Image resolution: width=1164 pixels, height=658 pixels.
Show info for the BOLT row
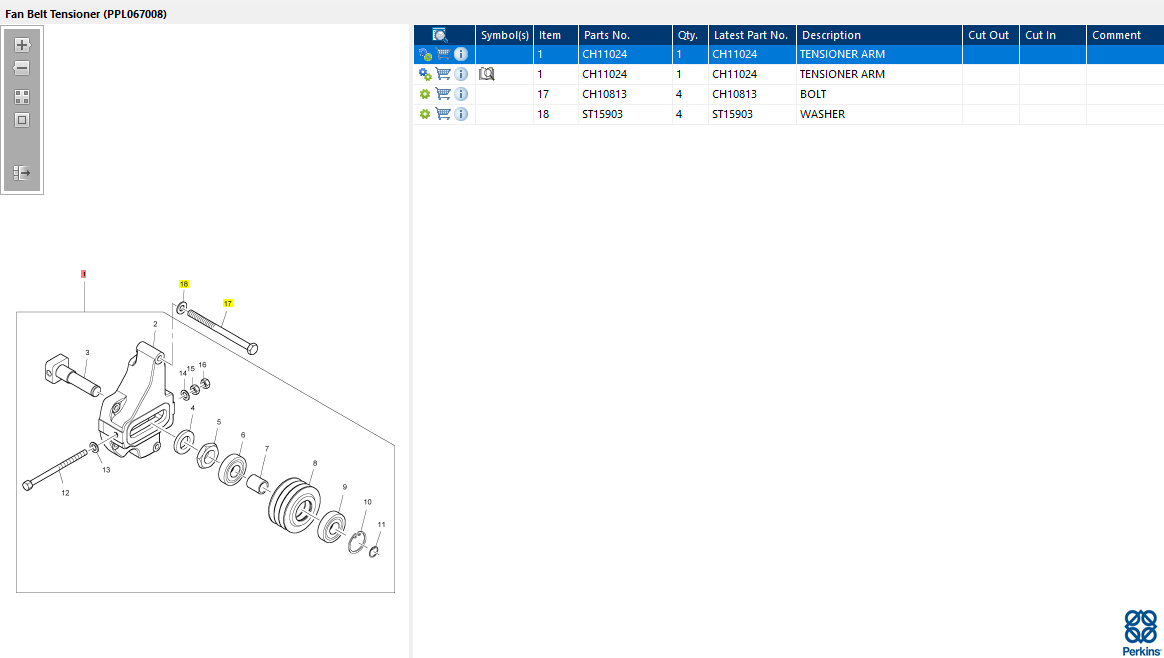point(461,94)
